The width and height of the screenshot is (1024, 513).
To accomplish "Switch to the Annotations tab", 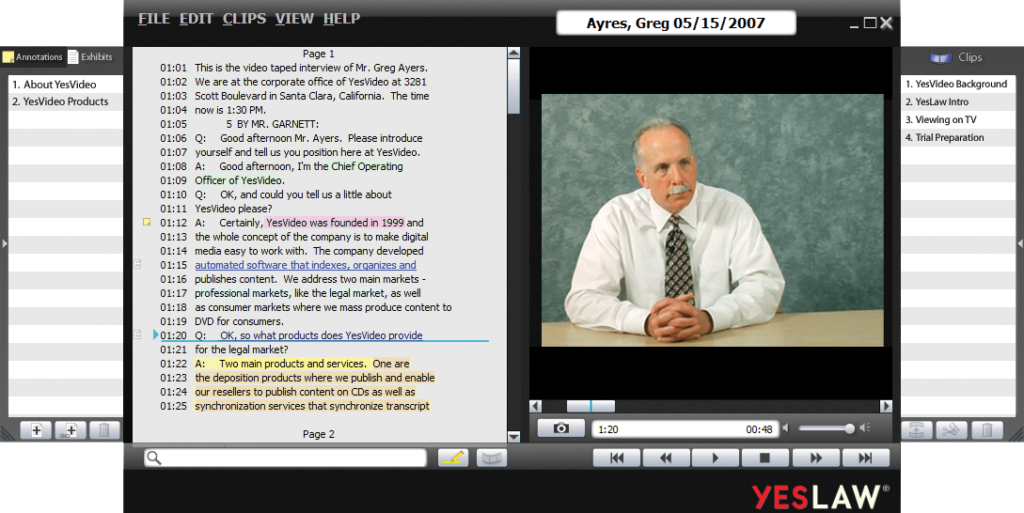I will click(x=33, y=57).
